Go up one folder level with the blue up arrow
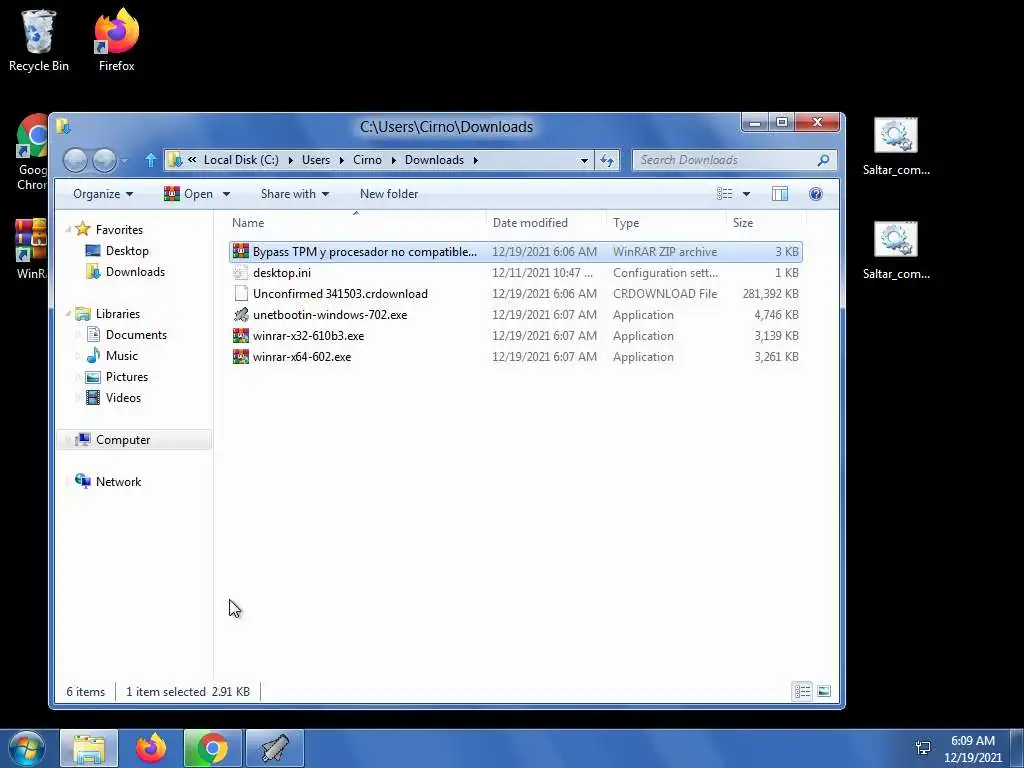The width and height of the screenshot is (1024, 768). (x=151, y=160)
